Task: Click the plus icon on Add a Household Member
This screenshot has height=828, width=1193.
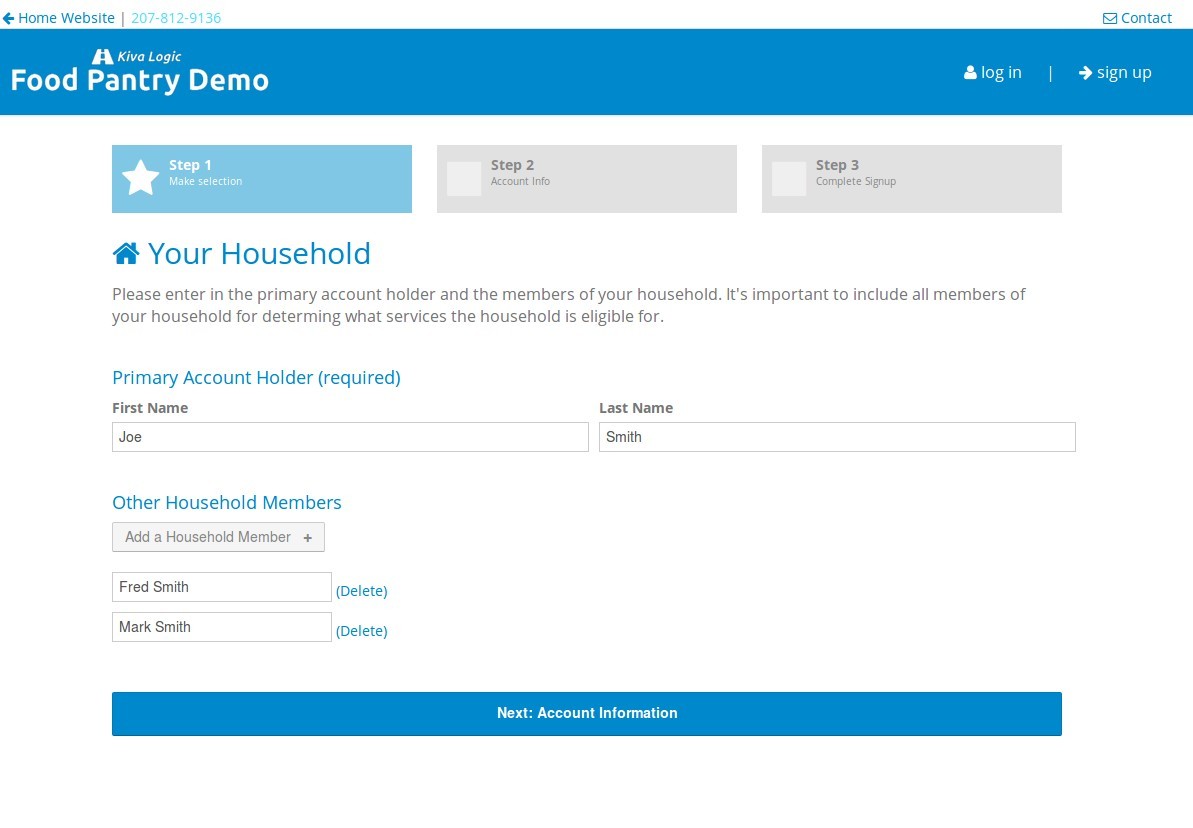Action: [x=307, y=538]
